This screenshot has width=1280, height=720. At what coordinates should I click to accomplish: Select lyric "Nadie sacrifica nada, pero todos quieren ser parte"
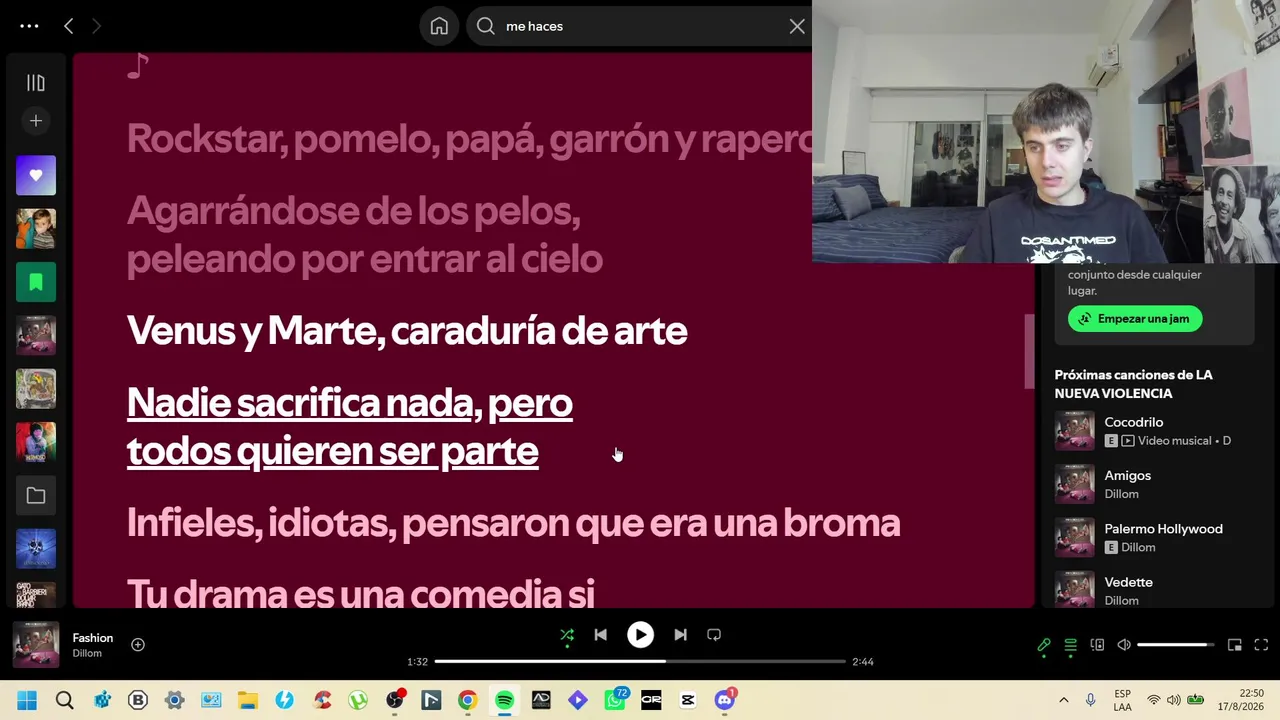(x=350, y=426)
